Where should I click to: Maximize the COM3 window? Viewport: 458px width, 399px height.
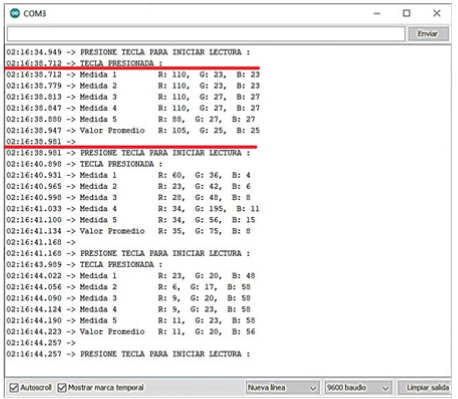tap(407, 13)
